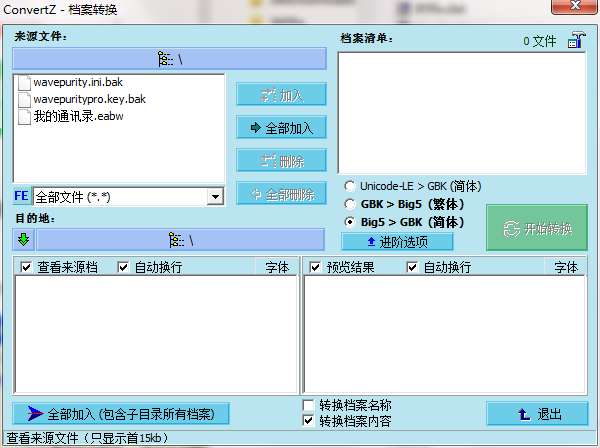Image resolution: width=600 pixels, height=448 pixels.
Task: Click 全部加入 (包含子目录所有档案) button
Action: [x=121, y=414]
